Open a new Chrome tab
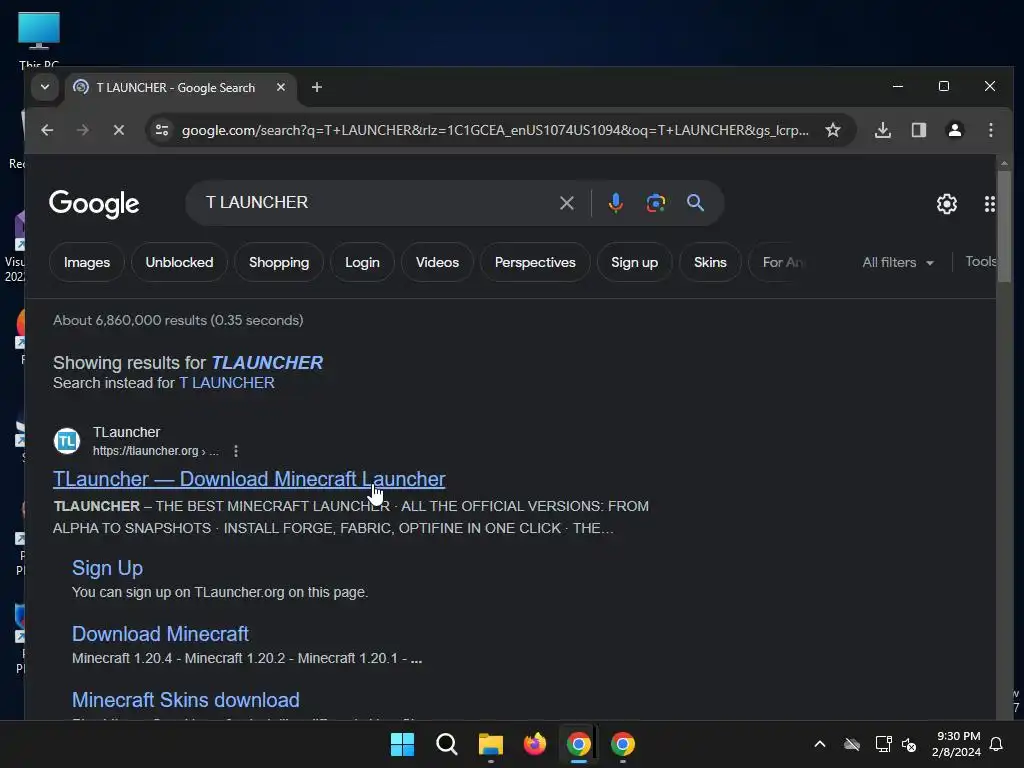The height and width of the screenshot is (768, 1024). coord(317,87)
